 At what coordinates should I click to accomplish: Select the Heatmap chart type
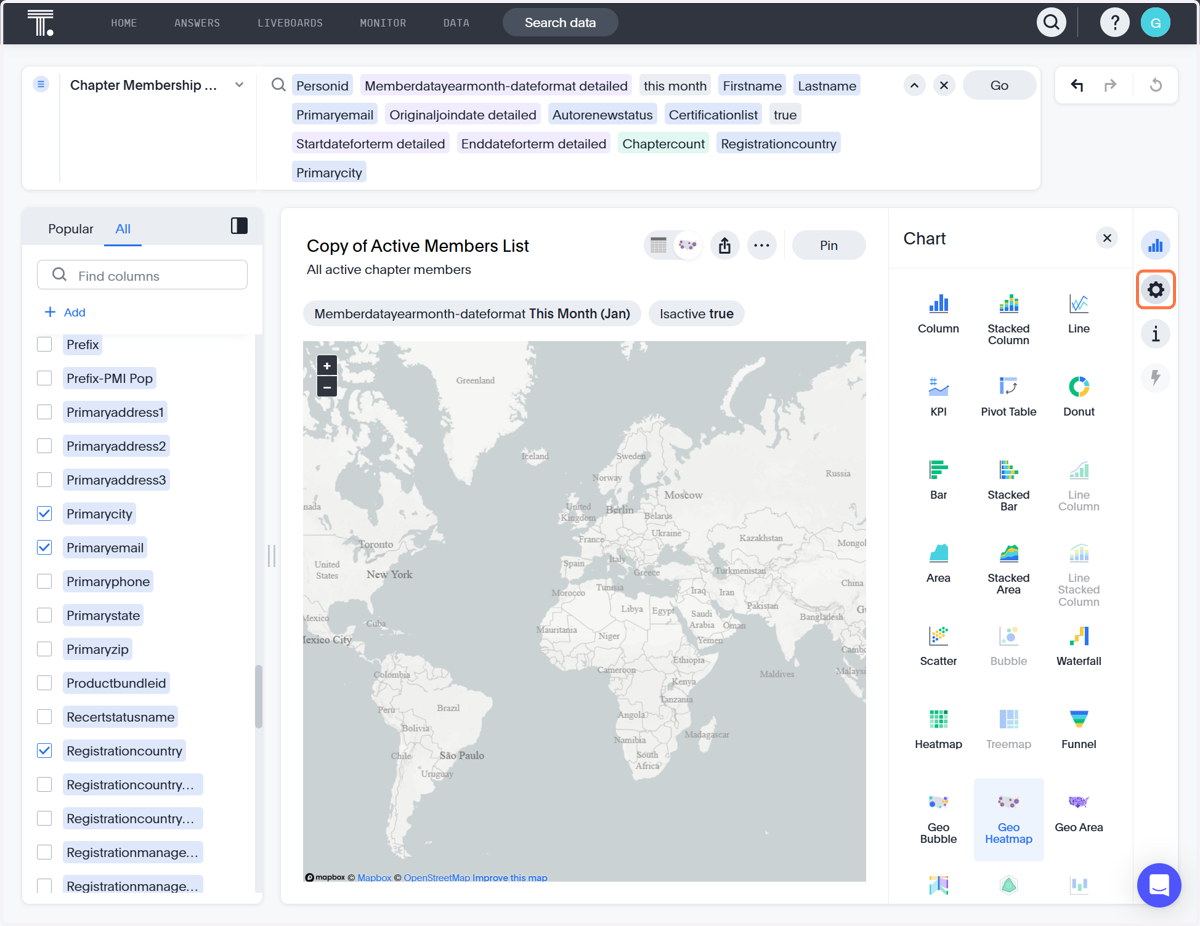point(938,729)
